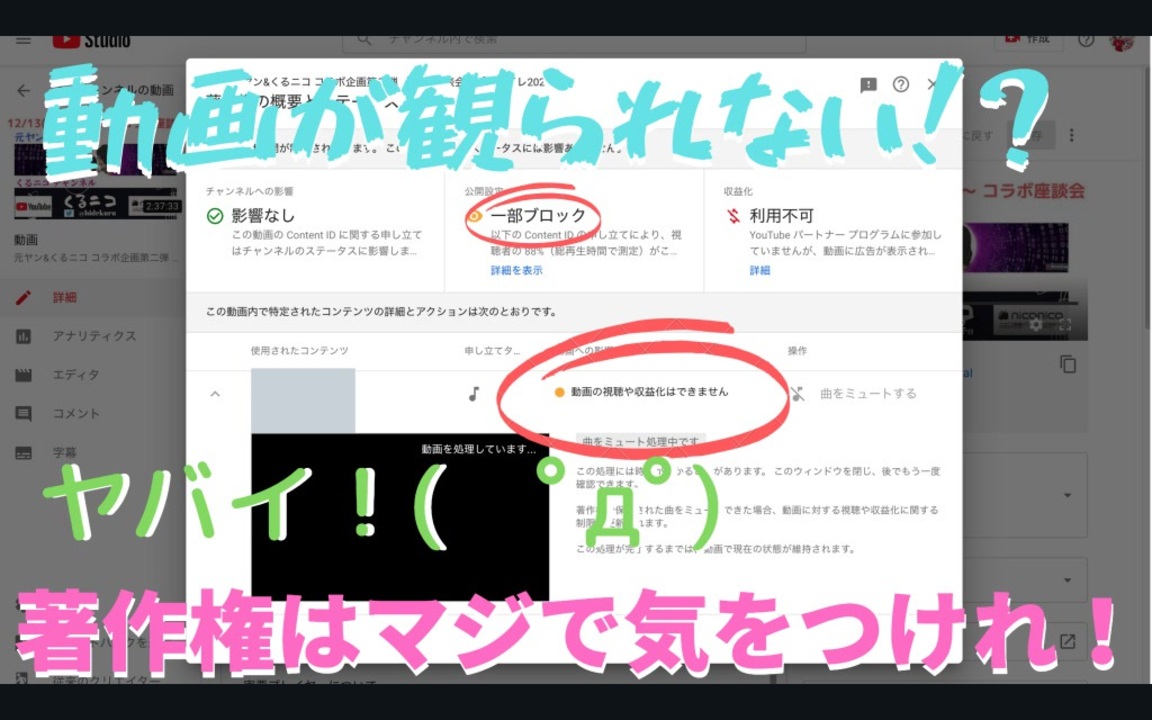Click the YouTube Studio logo
The width and height of the screenshot is (1152, 720).
(91, 40)
